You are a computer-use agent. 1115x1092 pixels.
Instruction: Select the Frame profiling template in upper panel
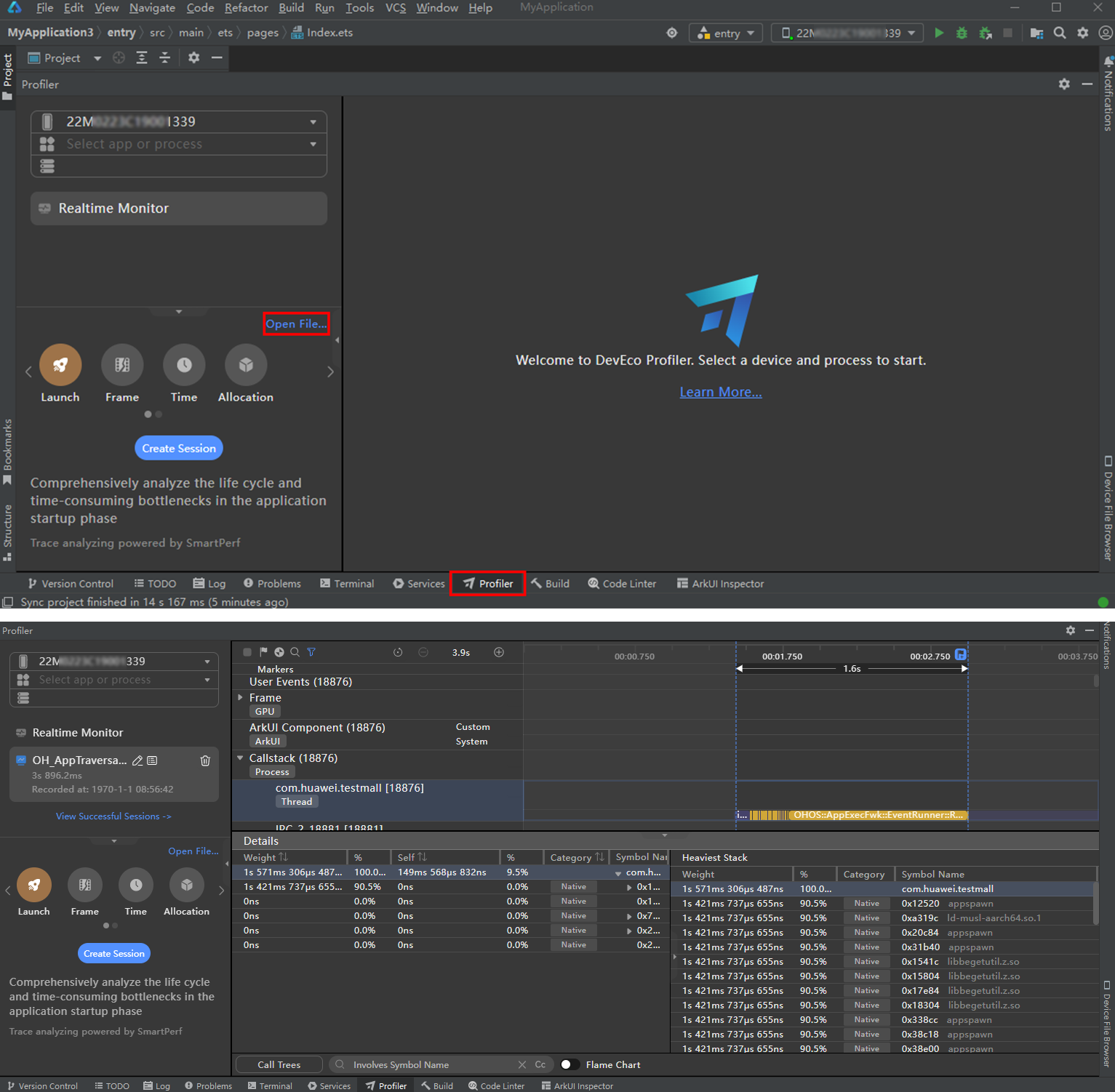pyautogui.click(x=122, y=365)
